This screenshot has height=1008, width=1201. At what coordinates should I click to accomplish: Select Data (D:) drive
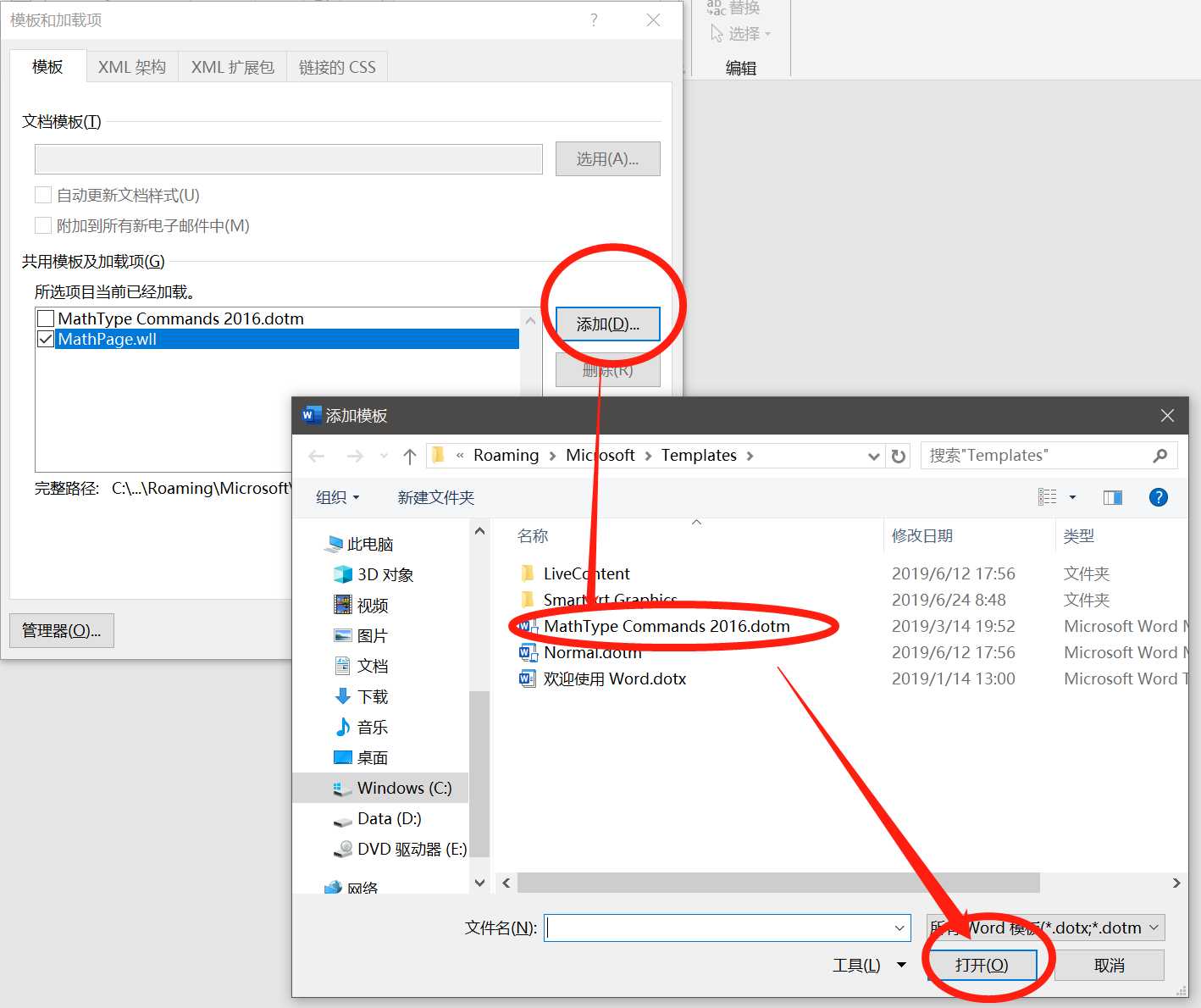378,818
